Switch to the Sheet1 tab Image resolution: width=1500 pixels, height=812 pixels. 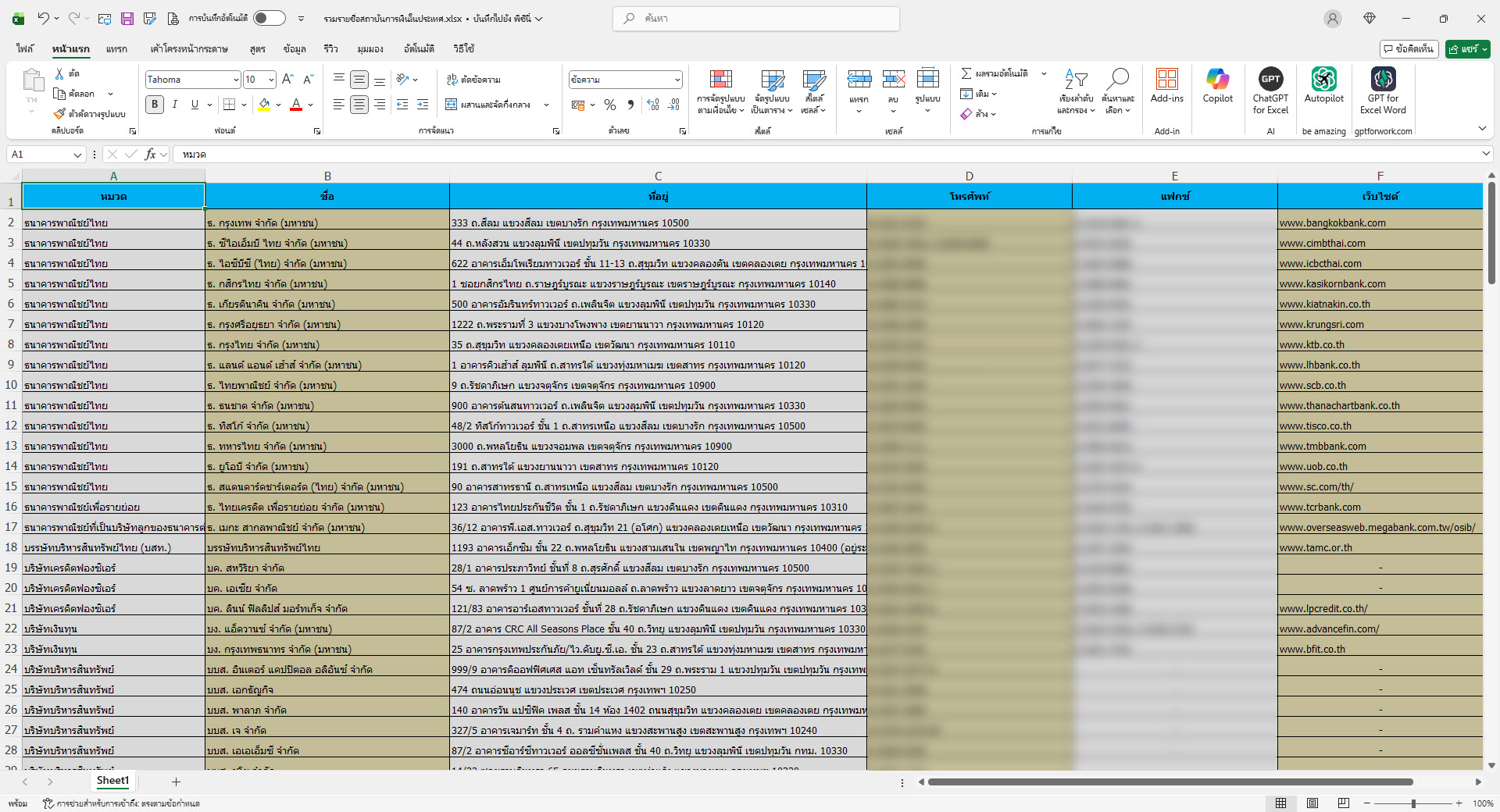[x=112, y=781]
